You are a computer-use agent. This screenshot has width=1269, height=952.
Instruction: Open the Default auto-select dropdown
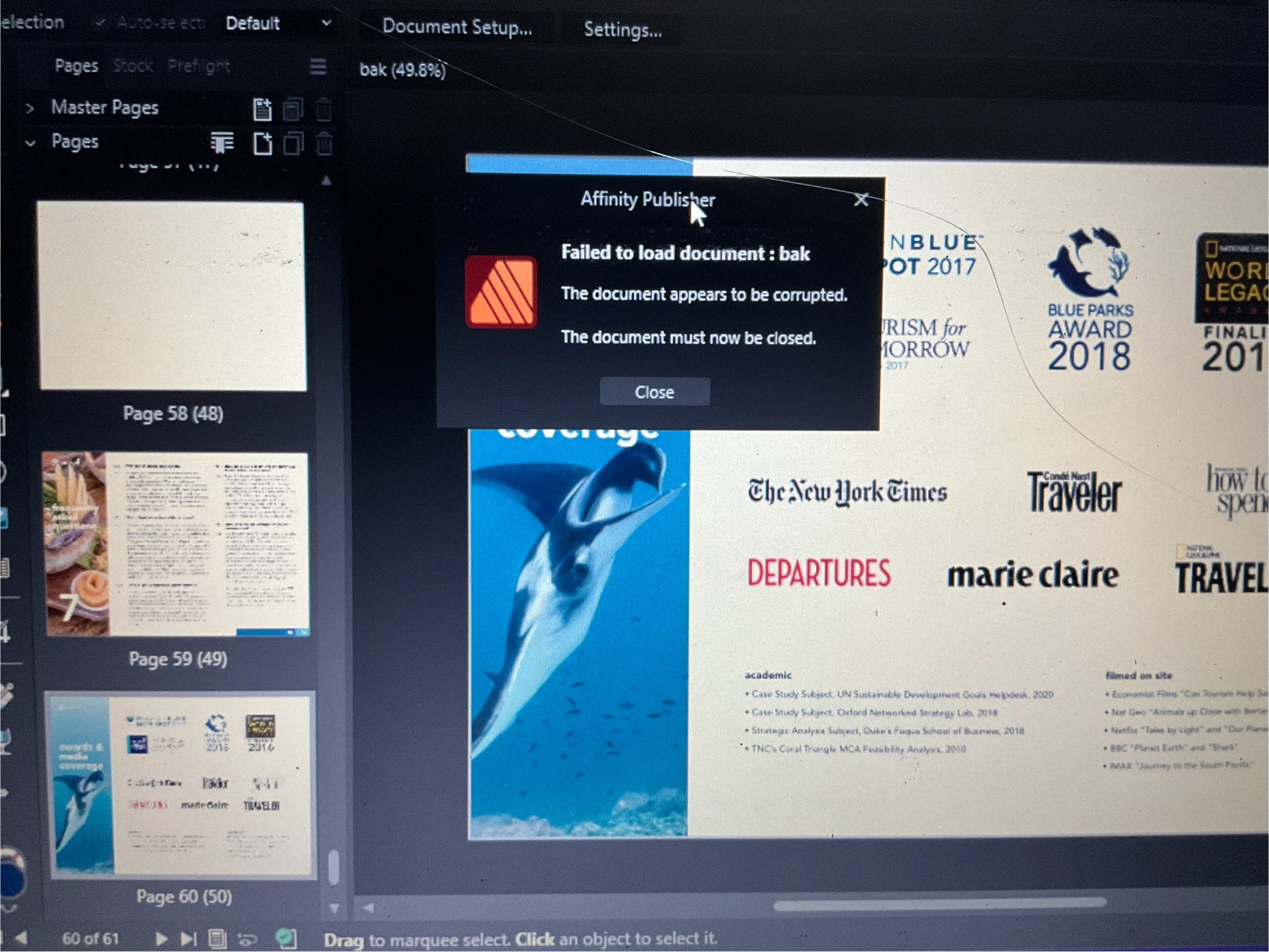tap(278, 24)
